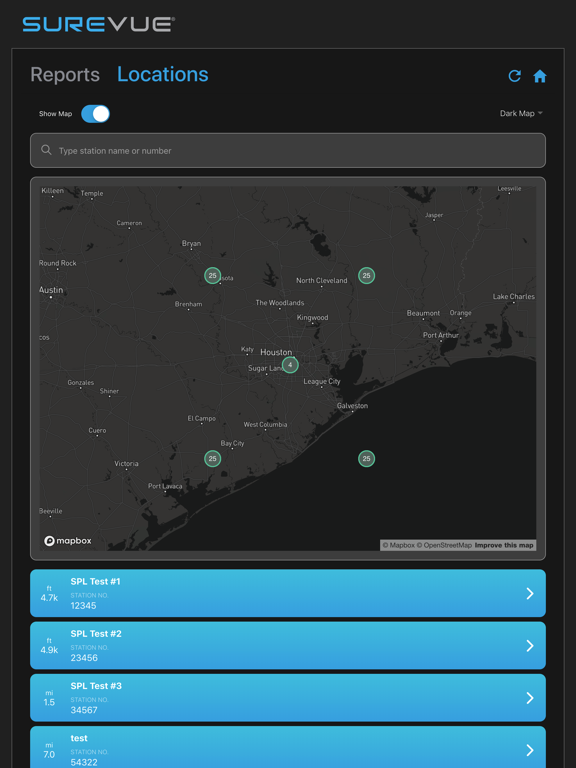Click the Port Lavaca map label

tap(165, 486)
